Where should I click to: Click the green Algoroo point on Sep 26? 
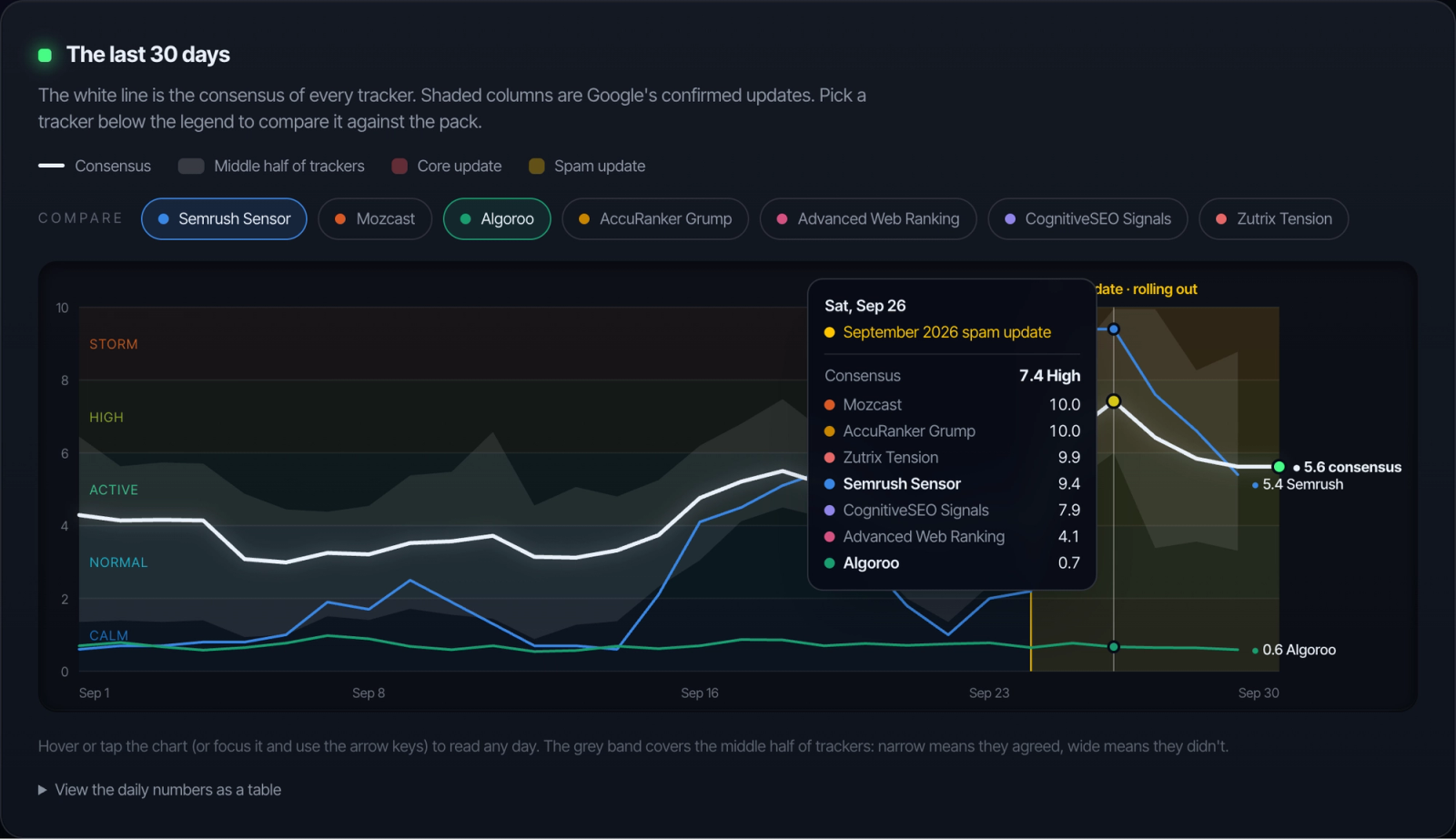point(1113,647)
